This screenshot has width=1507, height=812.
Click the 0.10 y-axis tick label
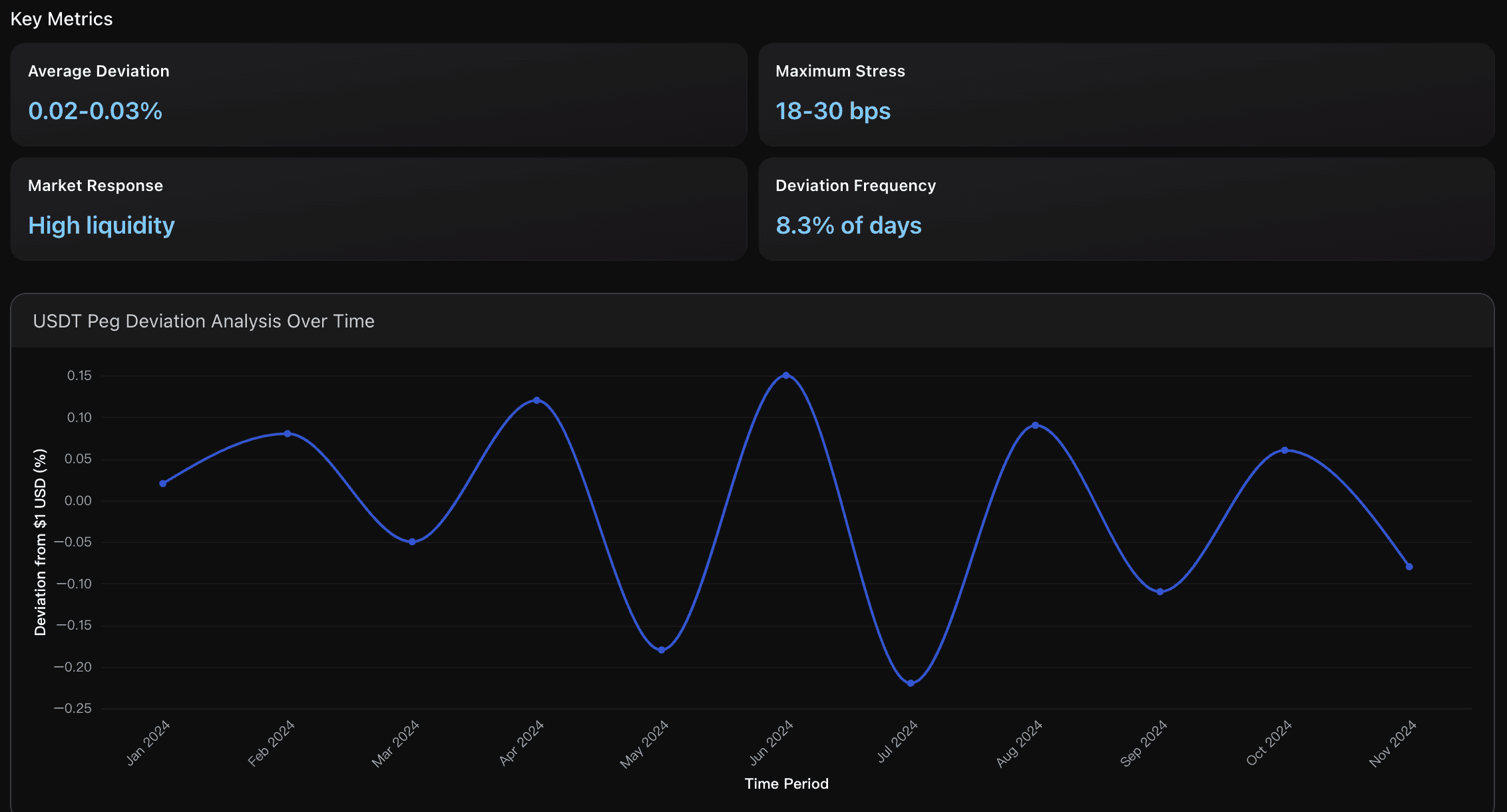[x=79, y=417]
